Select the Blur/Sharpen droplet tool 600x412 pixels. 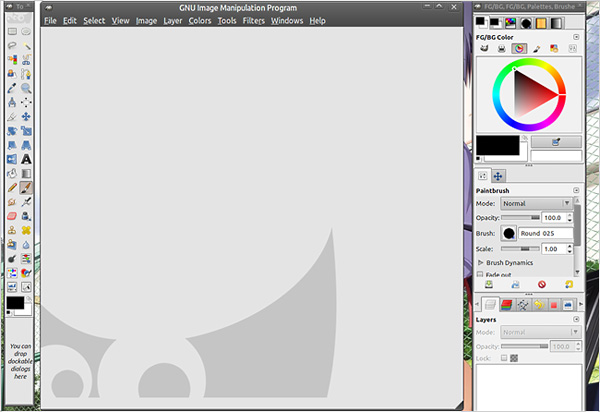[x=26, y=244]
